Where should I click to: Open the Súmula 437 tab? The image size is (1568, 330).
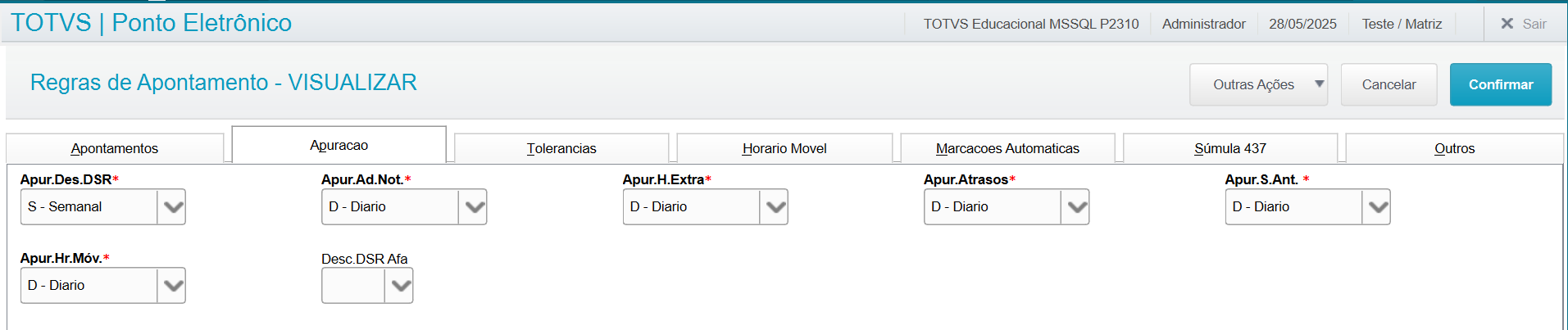point(1229,148)
